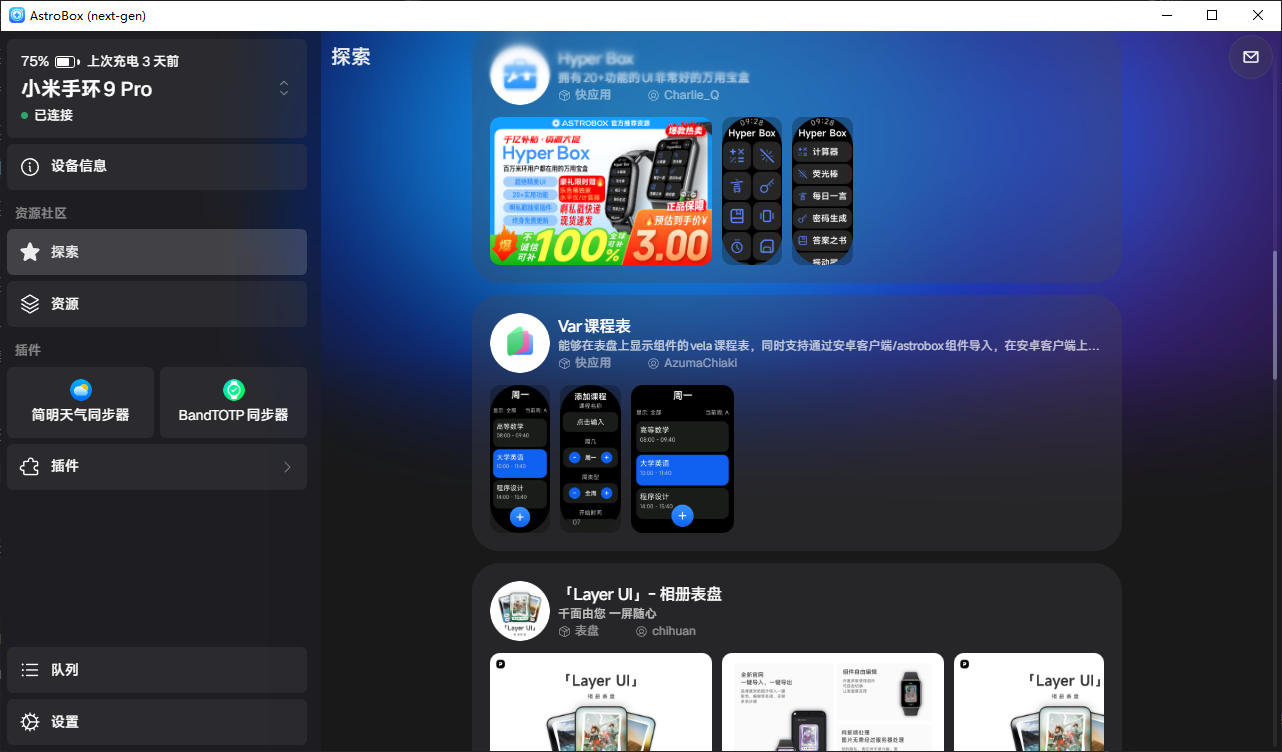Select the Var课程表 app icon

tap(519, 343)
